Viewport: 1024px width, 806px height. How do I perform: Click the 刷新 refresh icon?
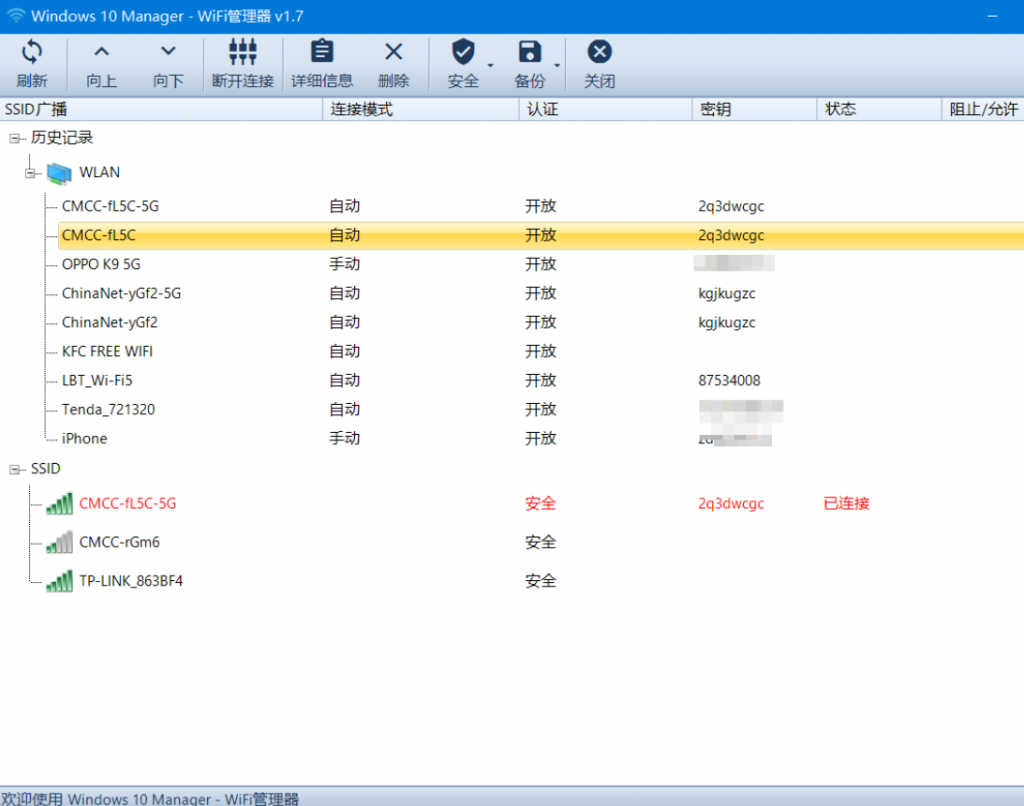tap(31, 52)
